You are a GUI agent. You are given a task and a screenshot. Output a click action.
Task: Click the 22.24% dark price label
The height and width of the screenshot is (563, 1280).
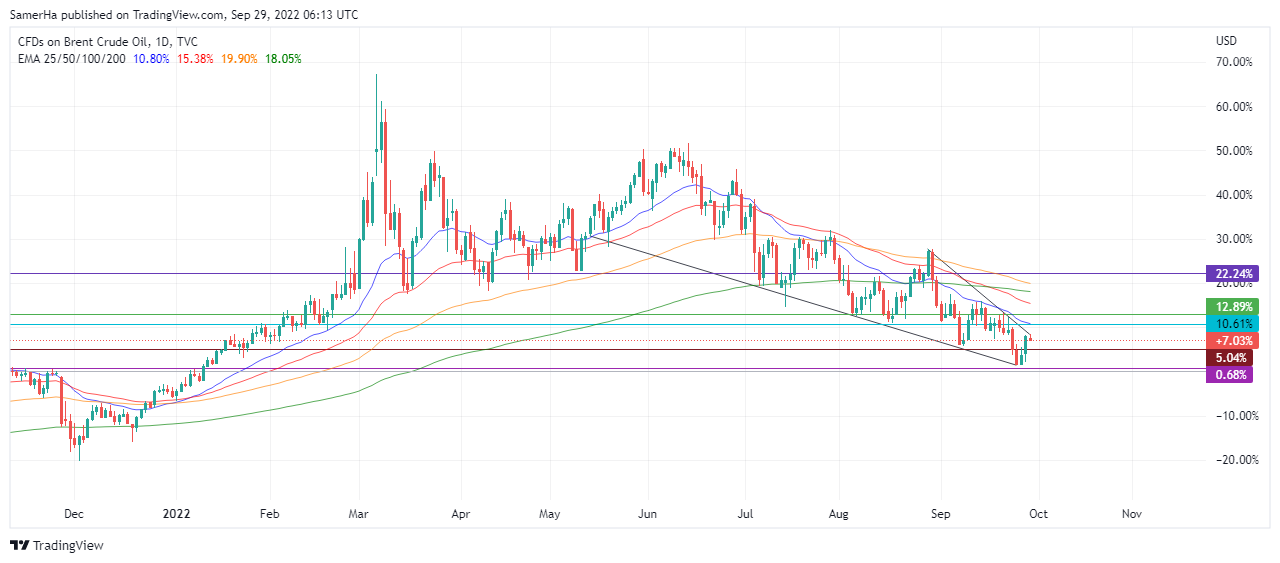tap(1229, 274)
